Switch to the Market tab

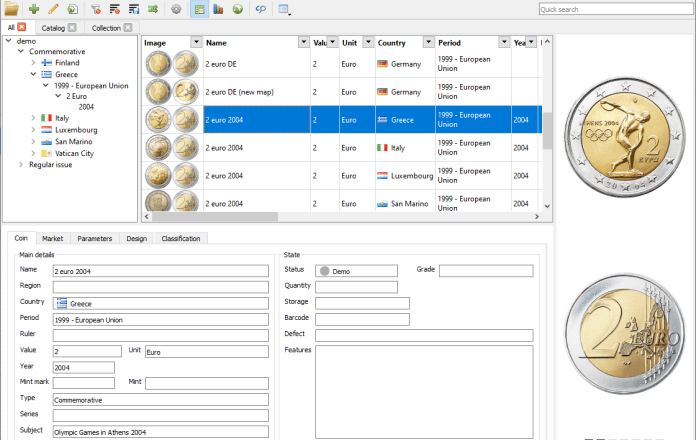click(x=53, y=239)
